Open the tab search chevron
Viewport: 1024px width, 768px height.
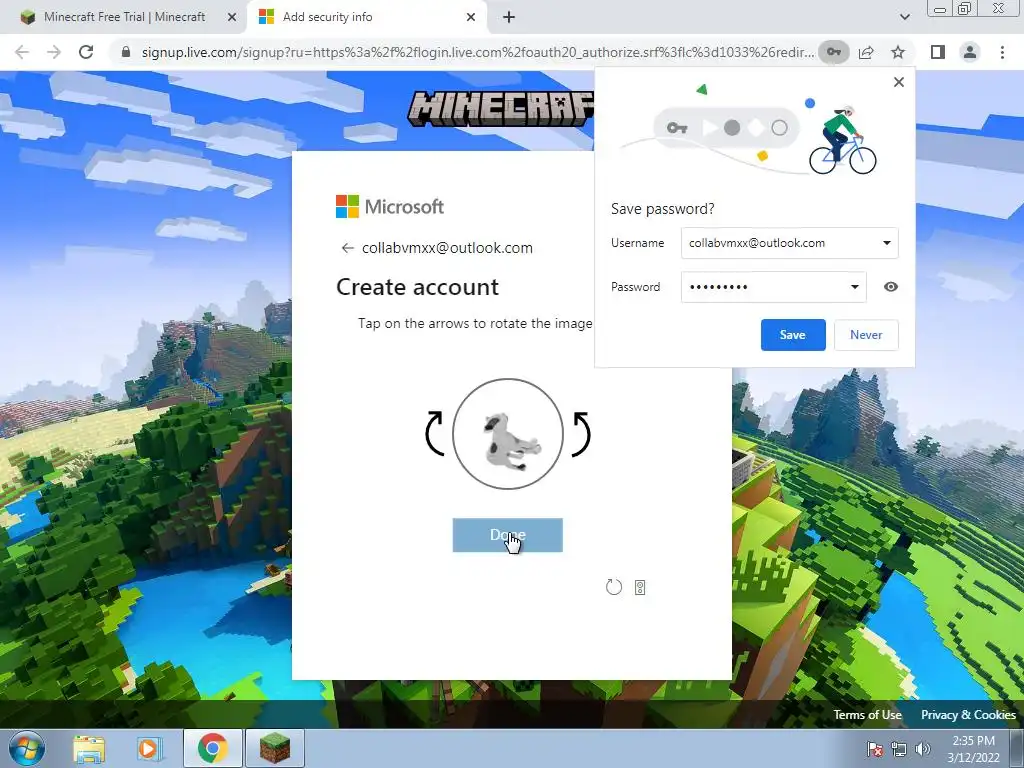pos(904,17)
